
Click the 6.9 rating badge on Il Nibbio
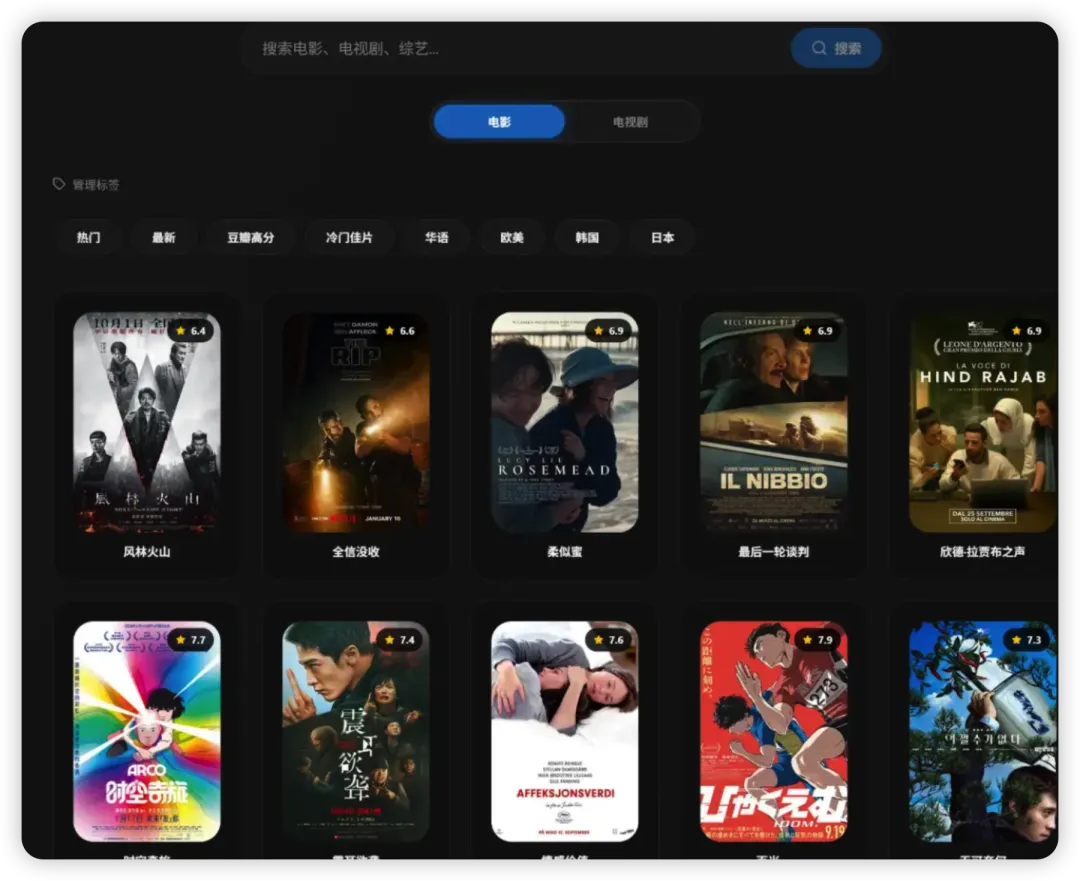click(818, 331)
